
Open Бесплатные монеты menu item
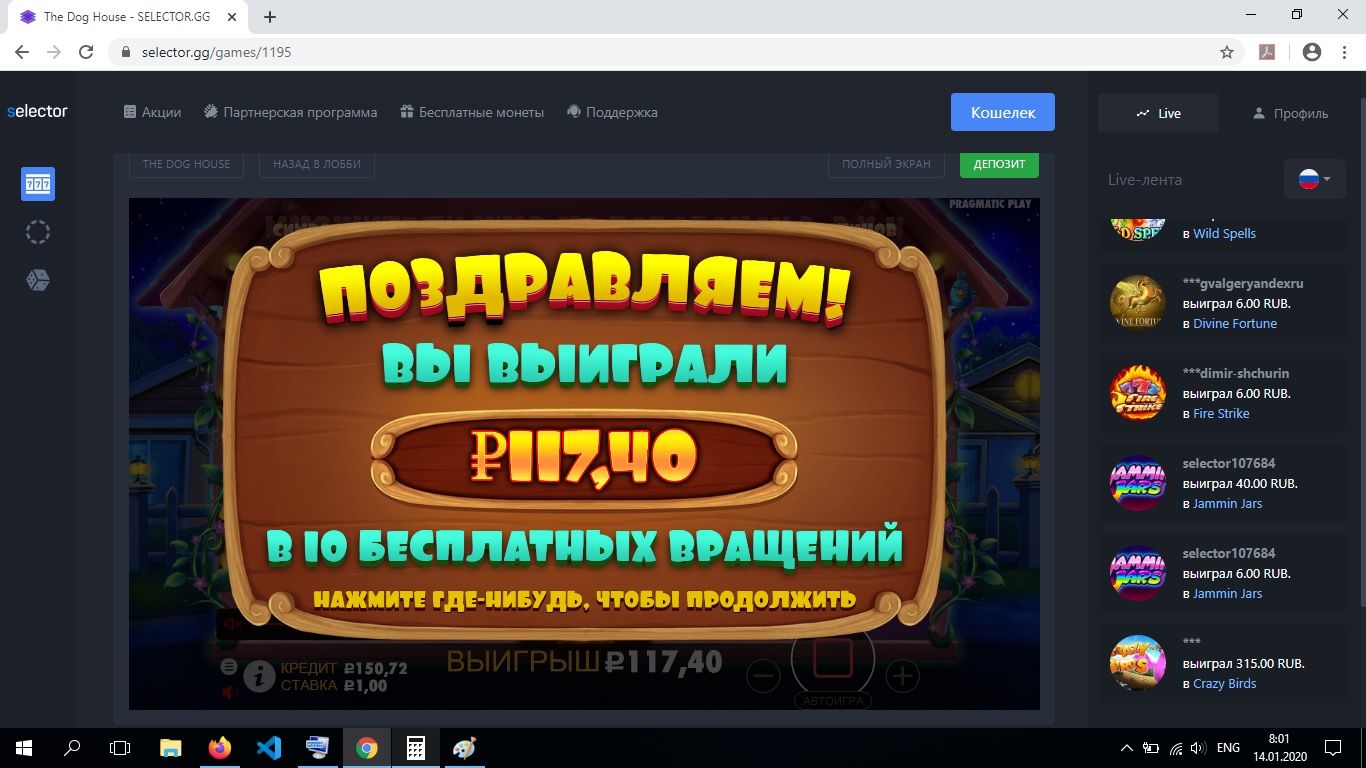pos(472,112)
